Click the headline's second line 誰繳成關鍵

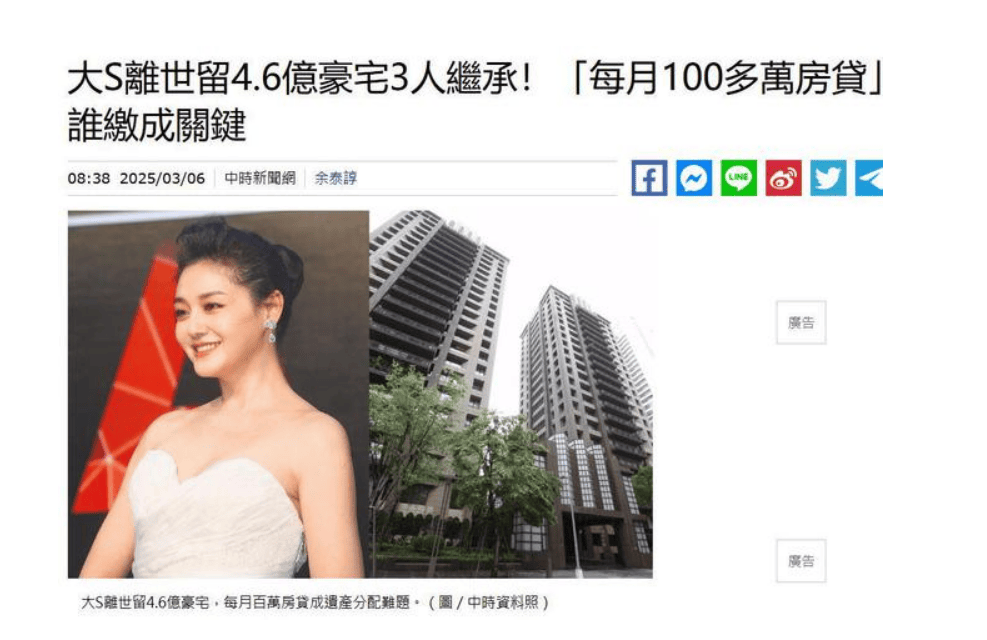pos(156,125)
